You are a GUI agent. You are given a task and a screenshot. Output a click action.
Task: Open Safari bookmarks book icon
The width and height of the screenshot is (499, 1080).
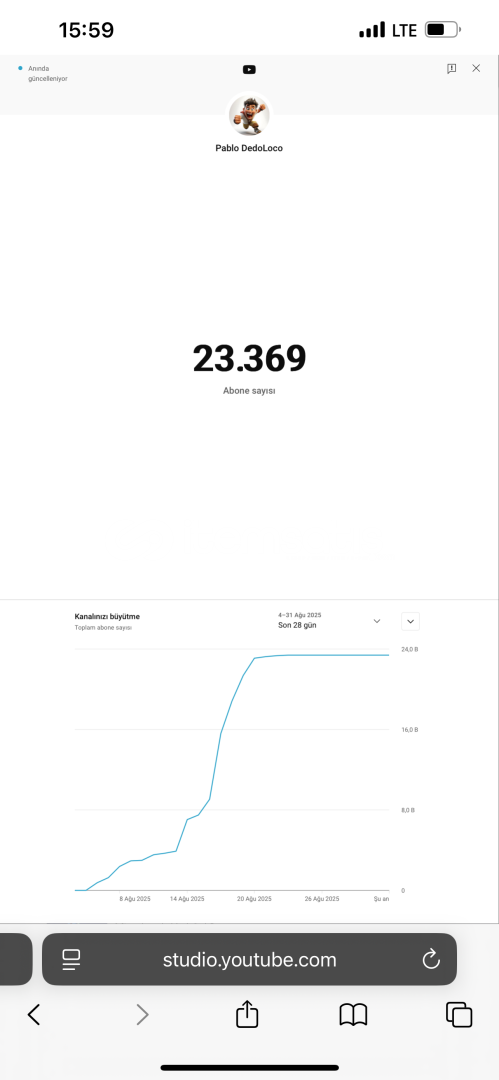[x=353, y=1015]
